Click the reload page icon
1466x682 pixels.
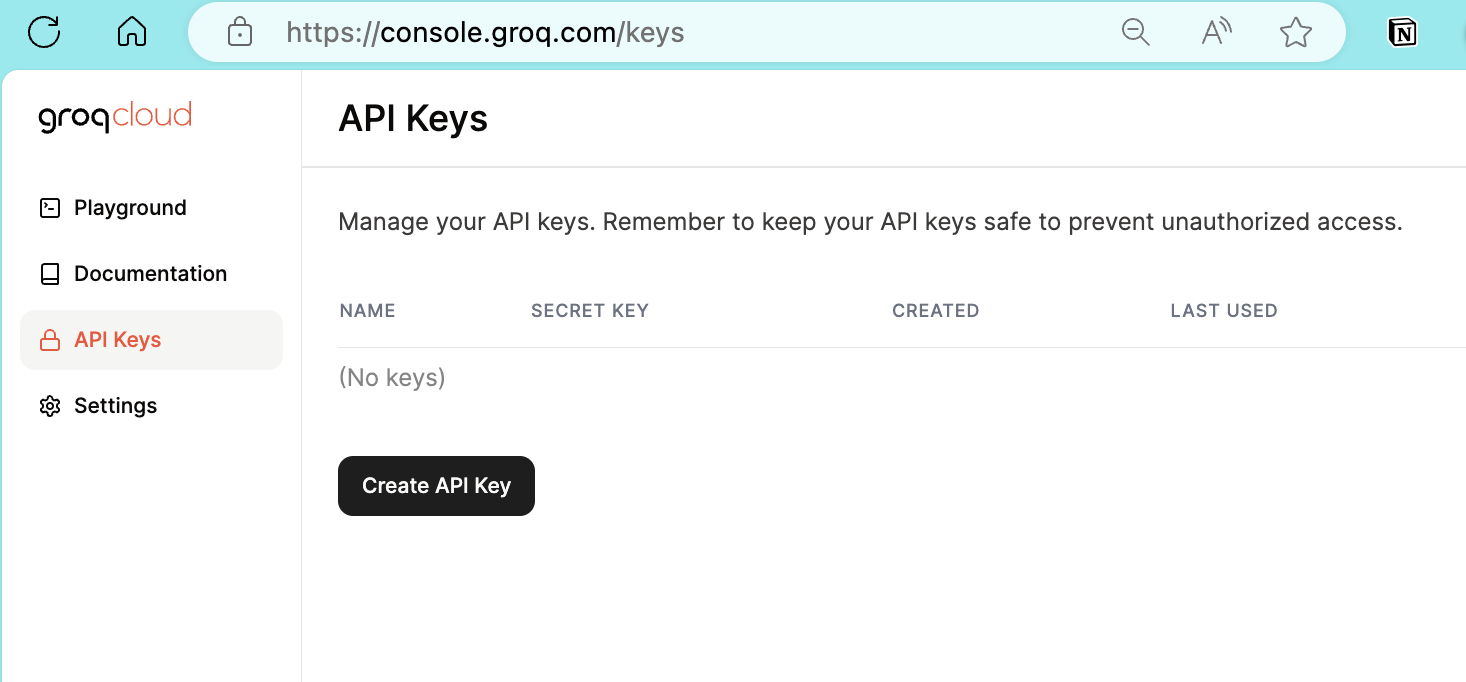pyautogui.click(x=44, y=31)
